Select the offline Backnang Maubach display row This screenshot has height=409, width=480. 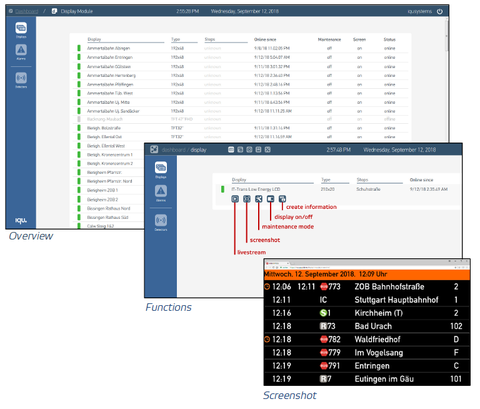tap(241, 119)
